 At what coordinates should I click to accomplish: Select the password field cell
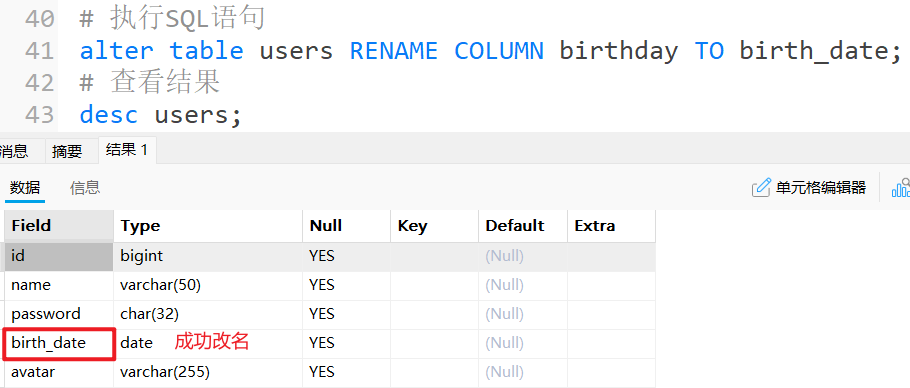pos(59,314)
